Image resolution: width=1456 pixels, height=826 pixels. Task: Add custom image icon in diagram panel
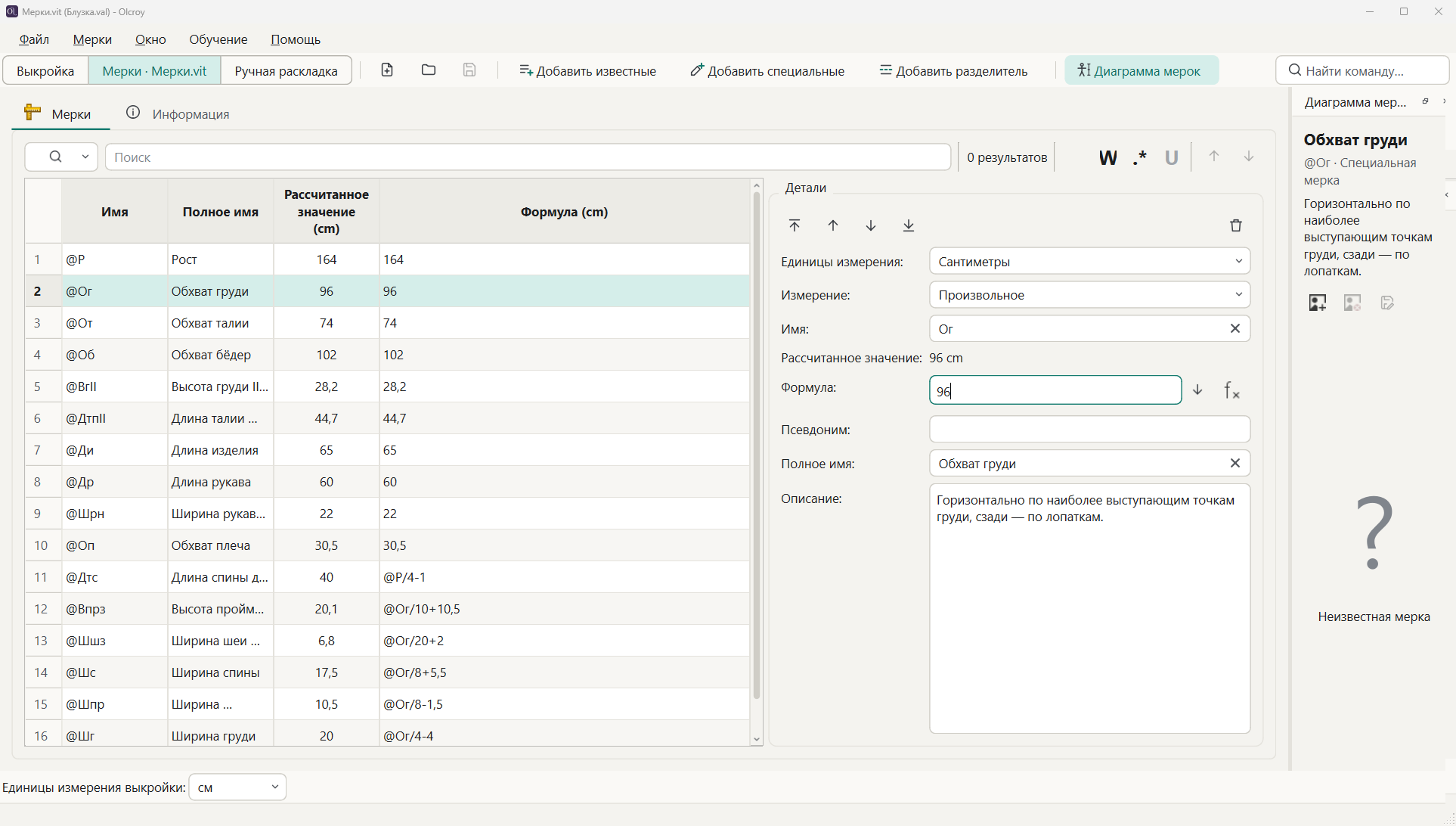[x=1318, y=303]
